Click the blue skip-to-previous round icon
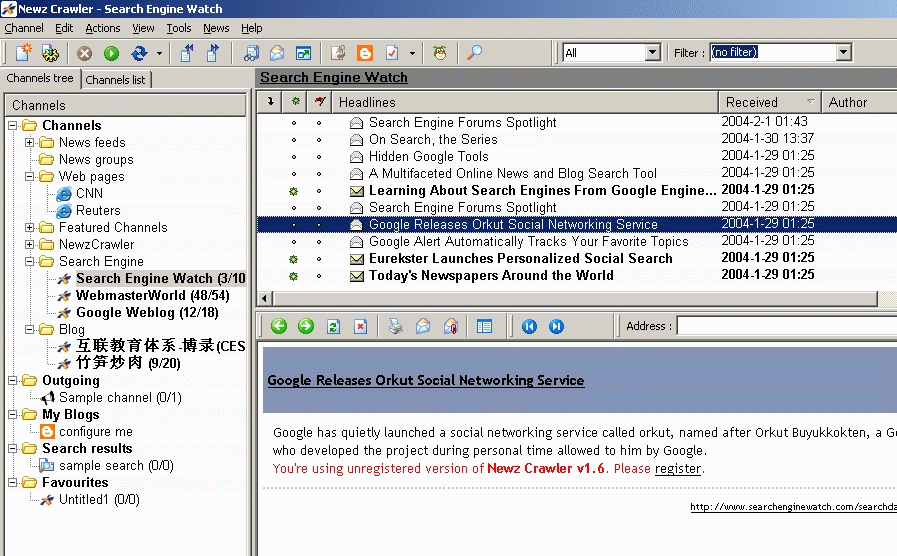Screen dimensions: 897x556 click(x=529, y=326)
